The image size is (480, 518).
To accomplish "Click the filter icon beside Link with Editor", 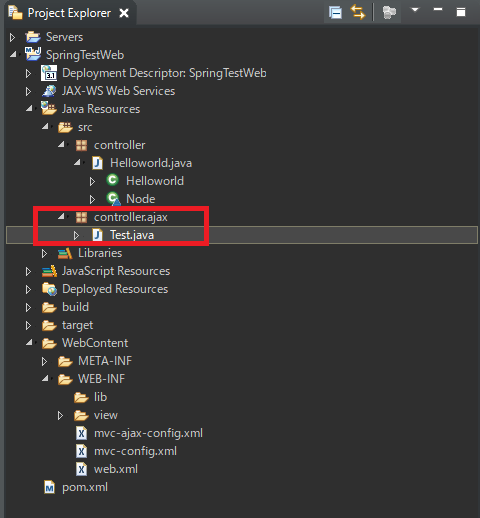I will (389, 13).
